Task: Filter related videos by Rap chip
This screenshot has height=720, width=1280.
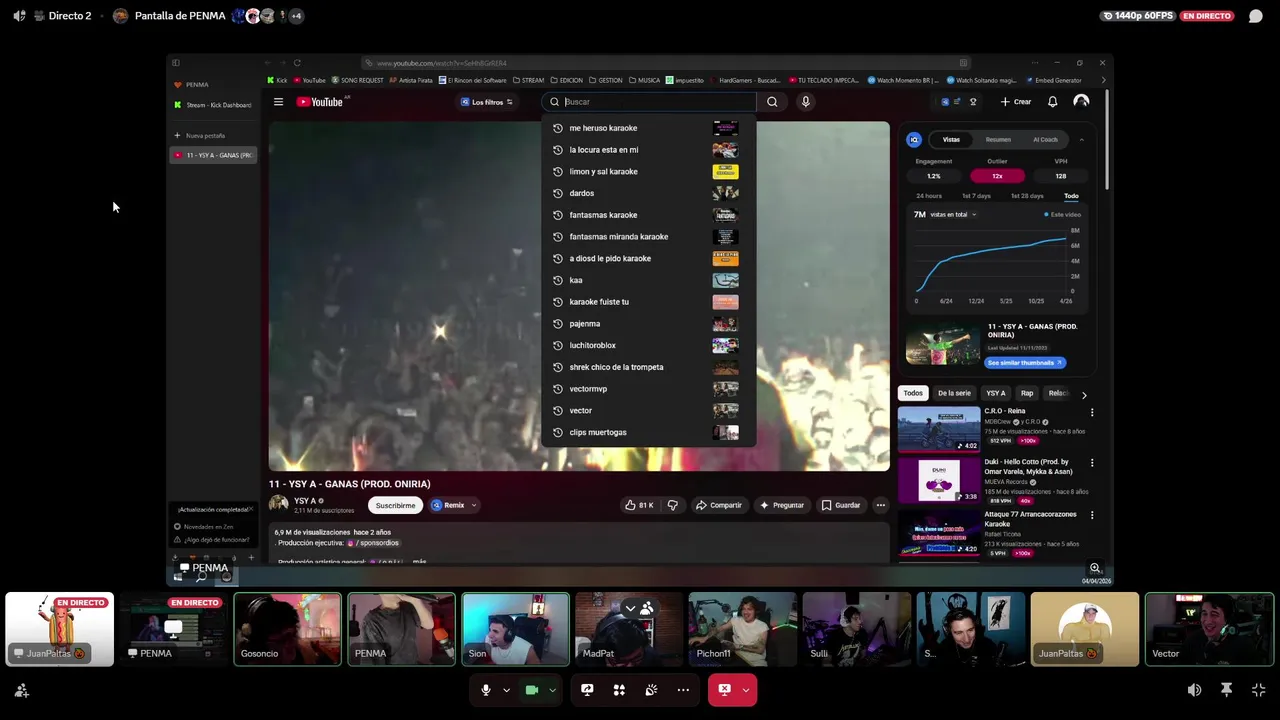Action: [x=1027, y=393]
